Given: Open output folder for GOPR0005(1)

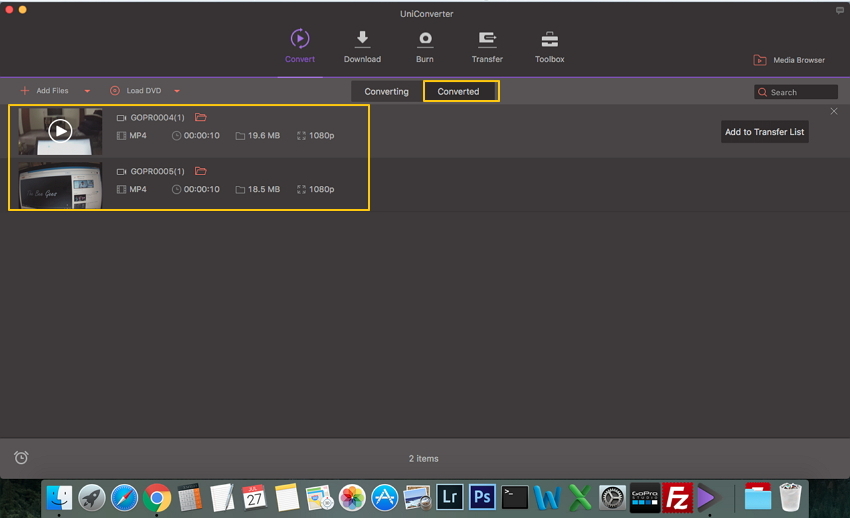Looking at the screenshot, I should pyautogui.click(x=201, y=171).
